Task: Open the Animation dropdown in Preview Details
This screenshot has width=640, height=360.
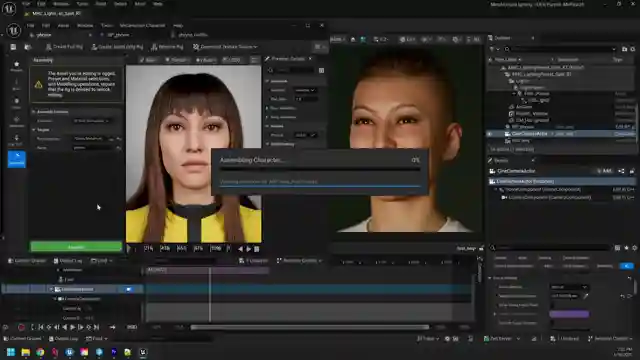Action: [x=305, y=90]
